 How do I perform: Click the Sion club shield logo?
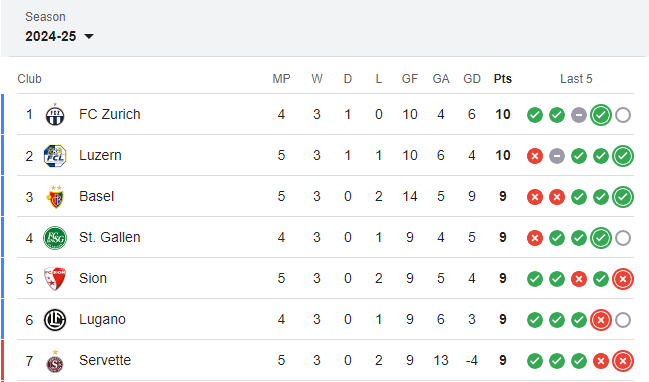click(x=55, y=279)
